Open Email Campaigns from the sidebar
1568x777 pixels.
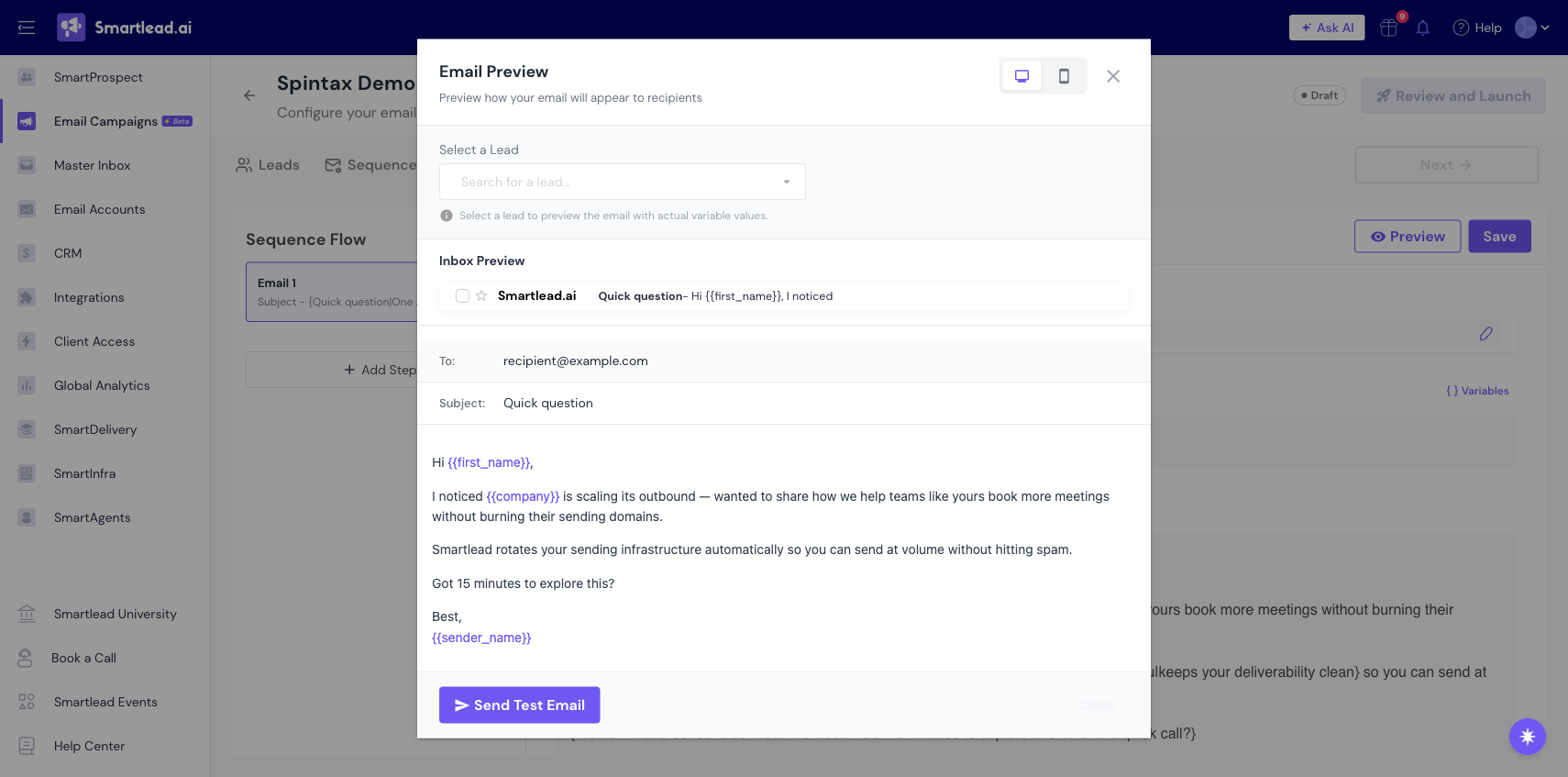coord(105,121)
